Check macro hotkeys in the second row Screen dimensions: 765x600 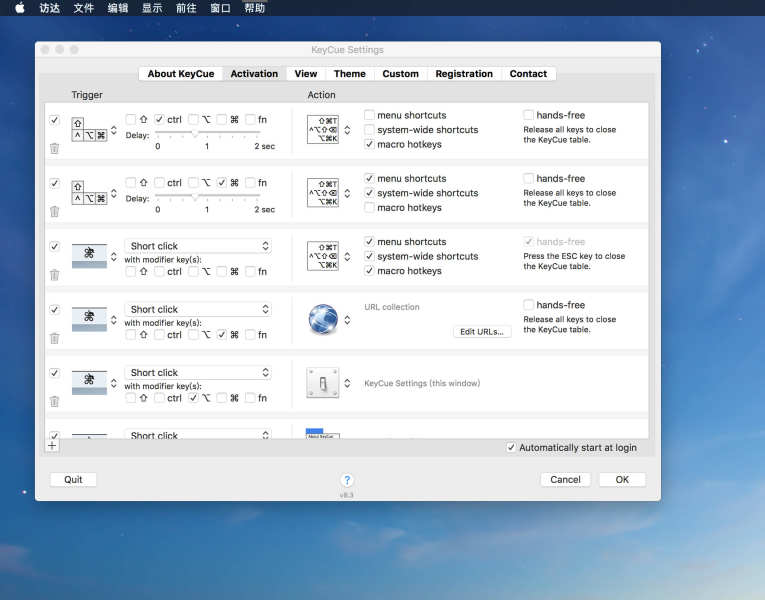coord(370,208)
